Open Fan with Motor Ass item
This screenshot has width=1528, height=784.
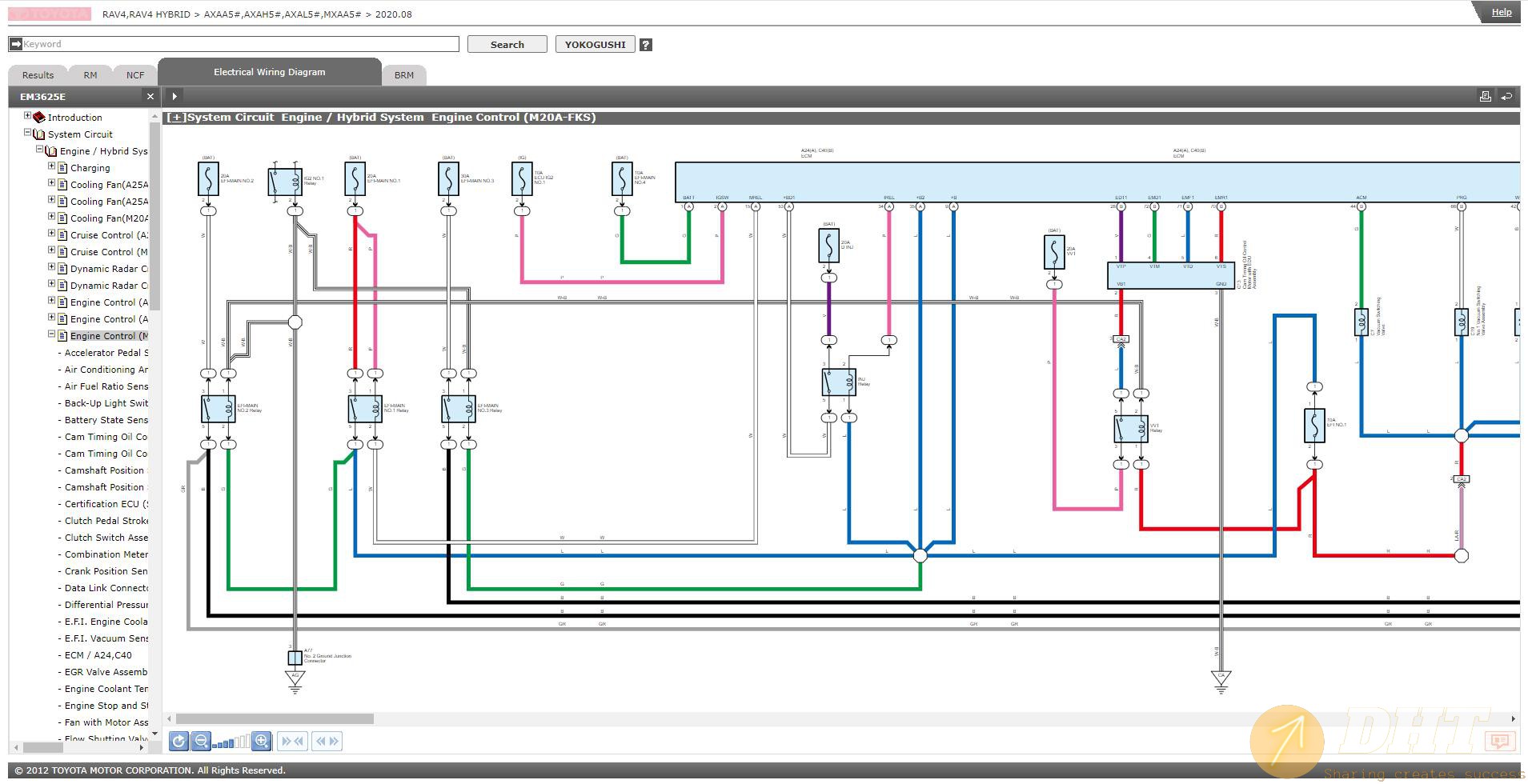pyautogui.click(x=106, y=722)
